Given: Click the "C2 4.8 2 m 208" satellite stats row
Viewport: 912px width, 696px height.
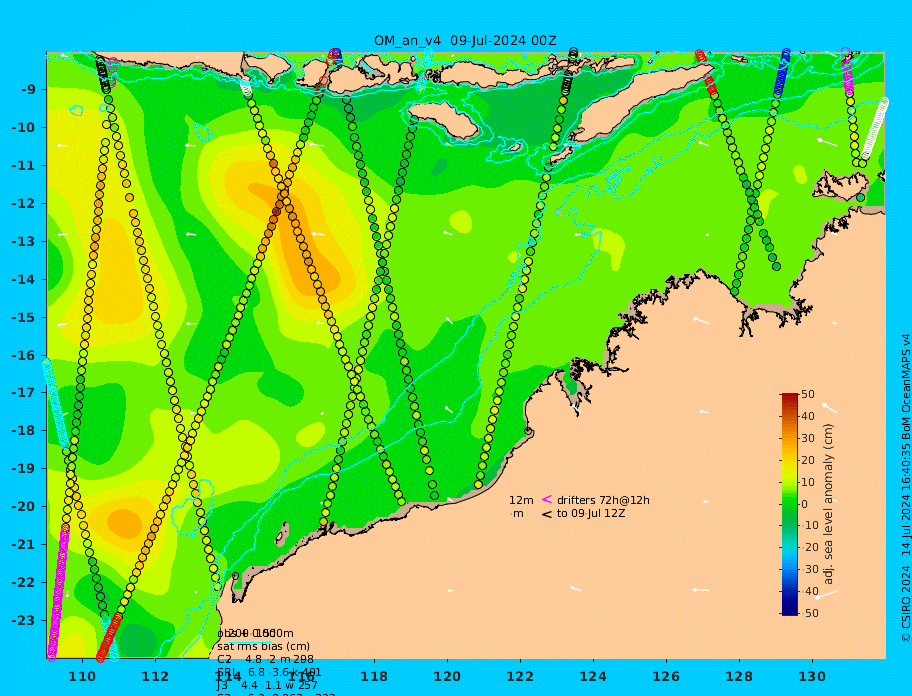Looking at the screenshot, I should 265,659.
